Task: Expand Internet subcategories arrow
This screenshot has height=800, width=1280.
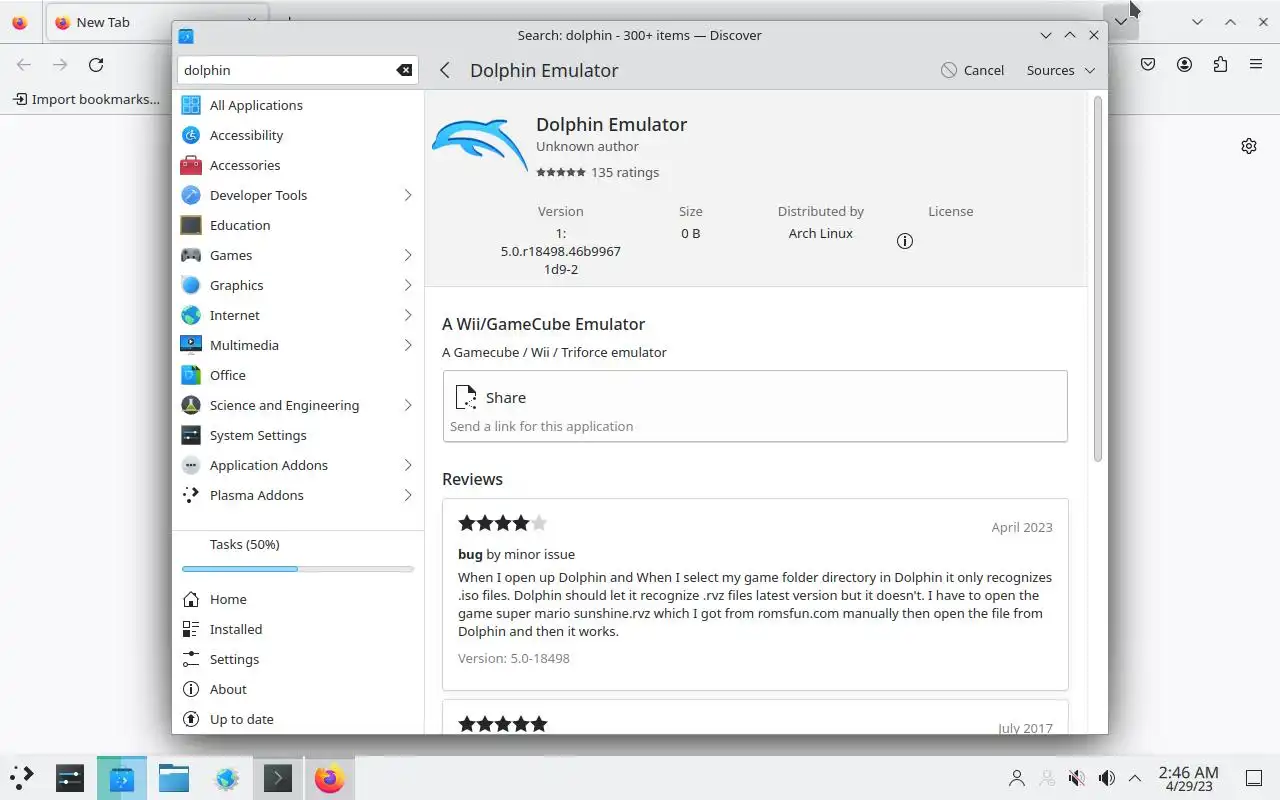Action: coord(408,315)
